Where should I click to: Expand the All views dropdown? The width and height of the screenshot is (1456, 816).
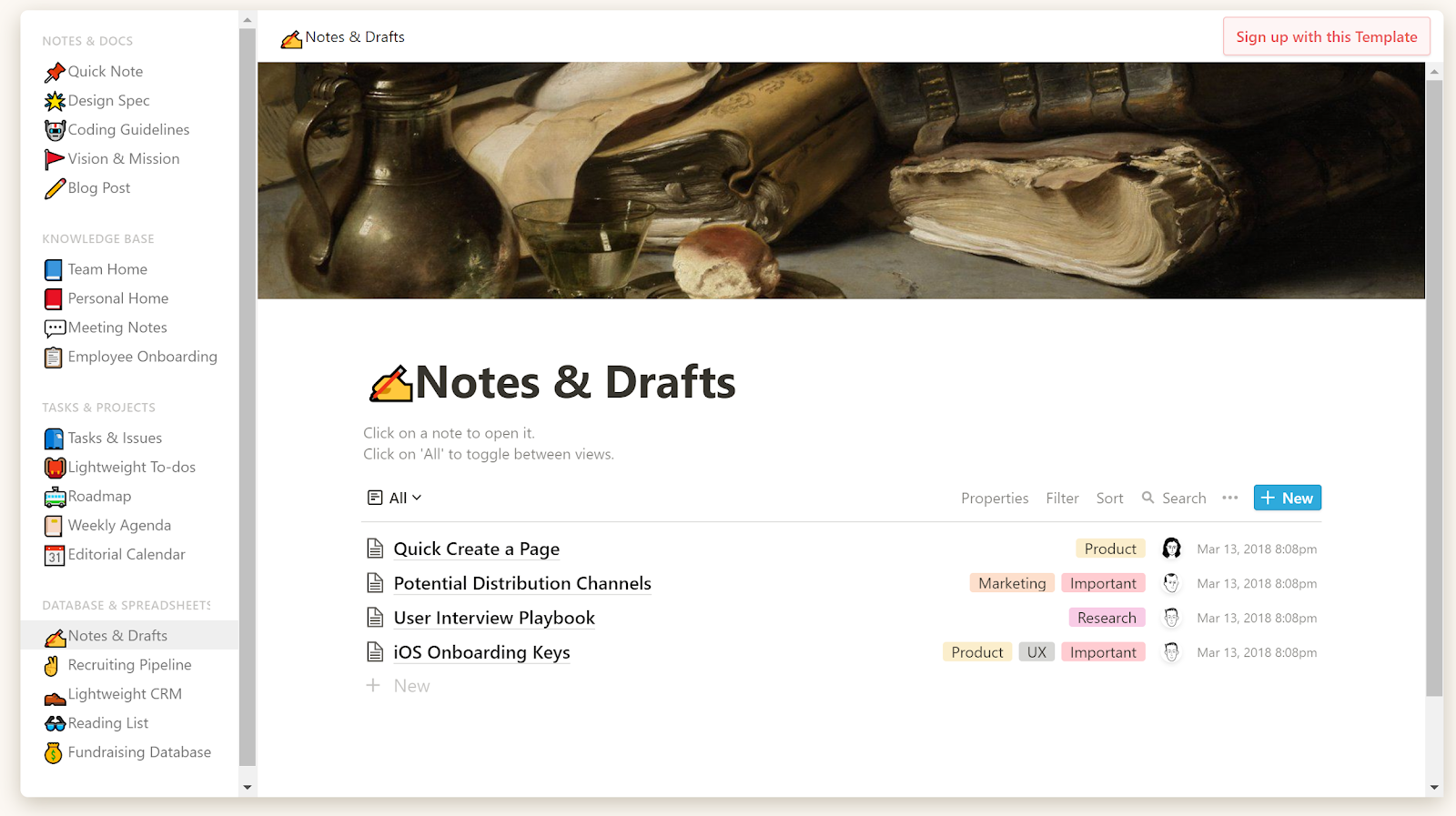pyautogui.click(x=395, y=498)
